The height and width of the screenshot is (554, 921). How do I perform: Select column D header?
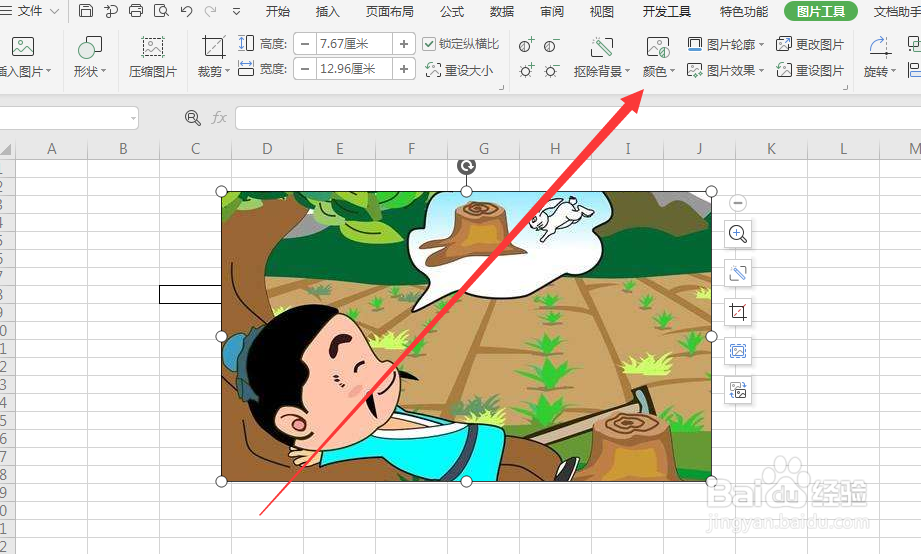click(267, 149)
